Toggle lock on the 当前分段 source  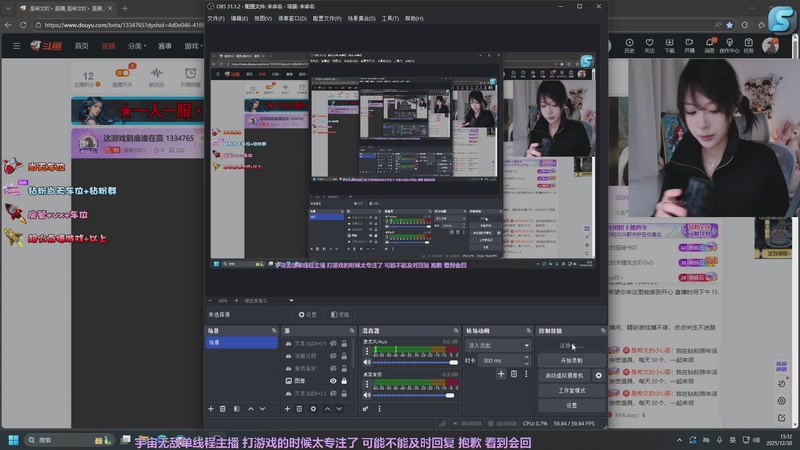pos(344,356)
